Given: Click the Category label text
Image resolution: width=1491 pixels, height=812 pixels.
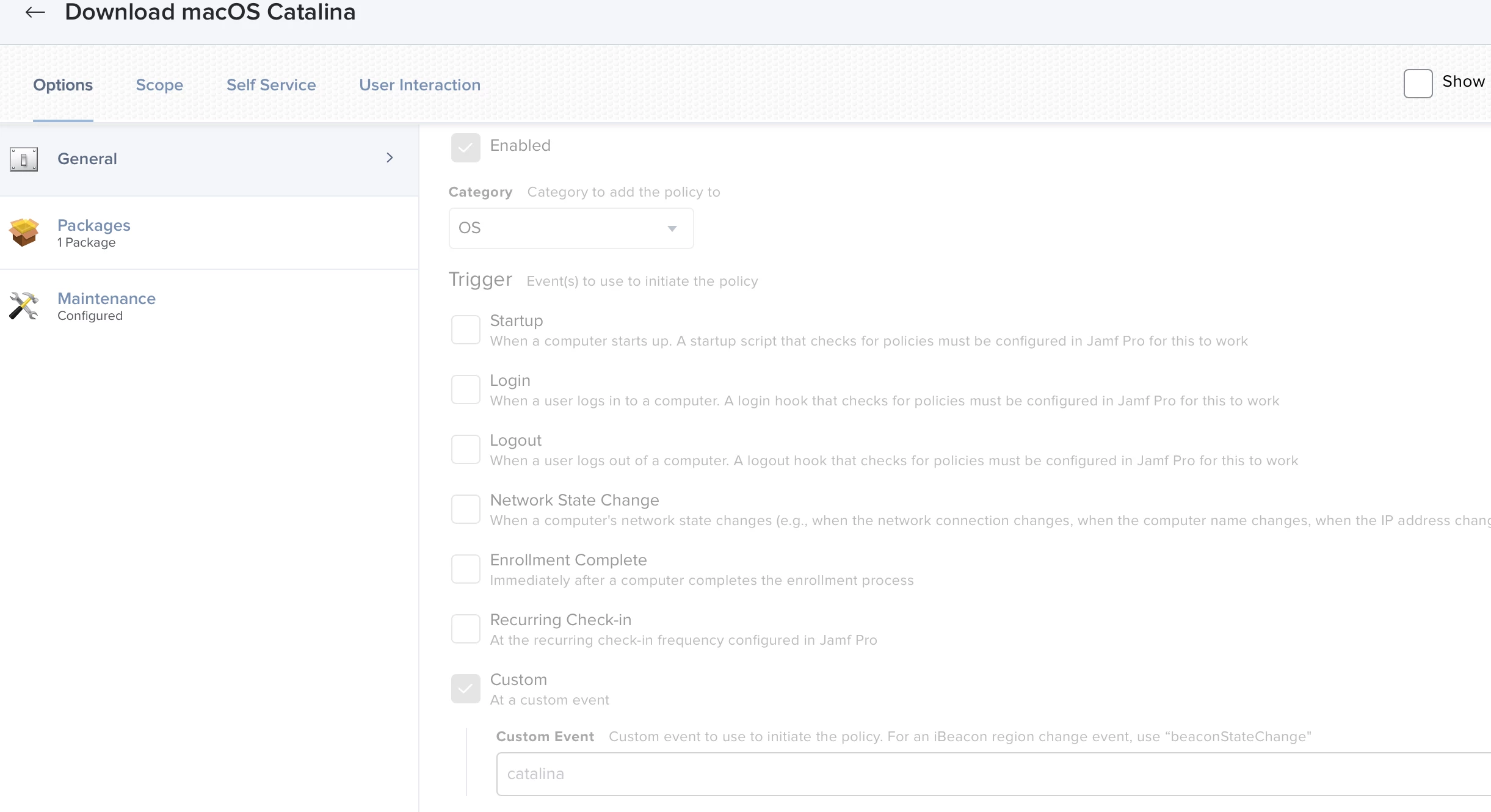Looking at the screenshot, I should [481, 192].
